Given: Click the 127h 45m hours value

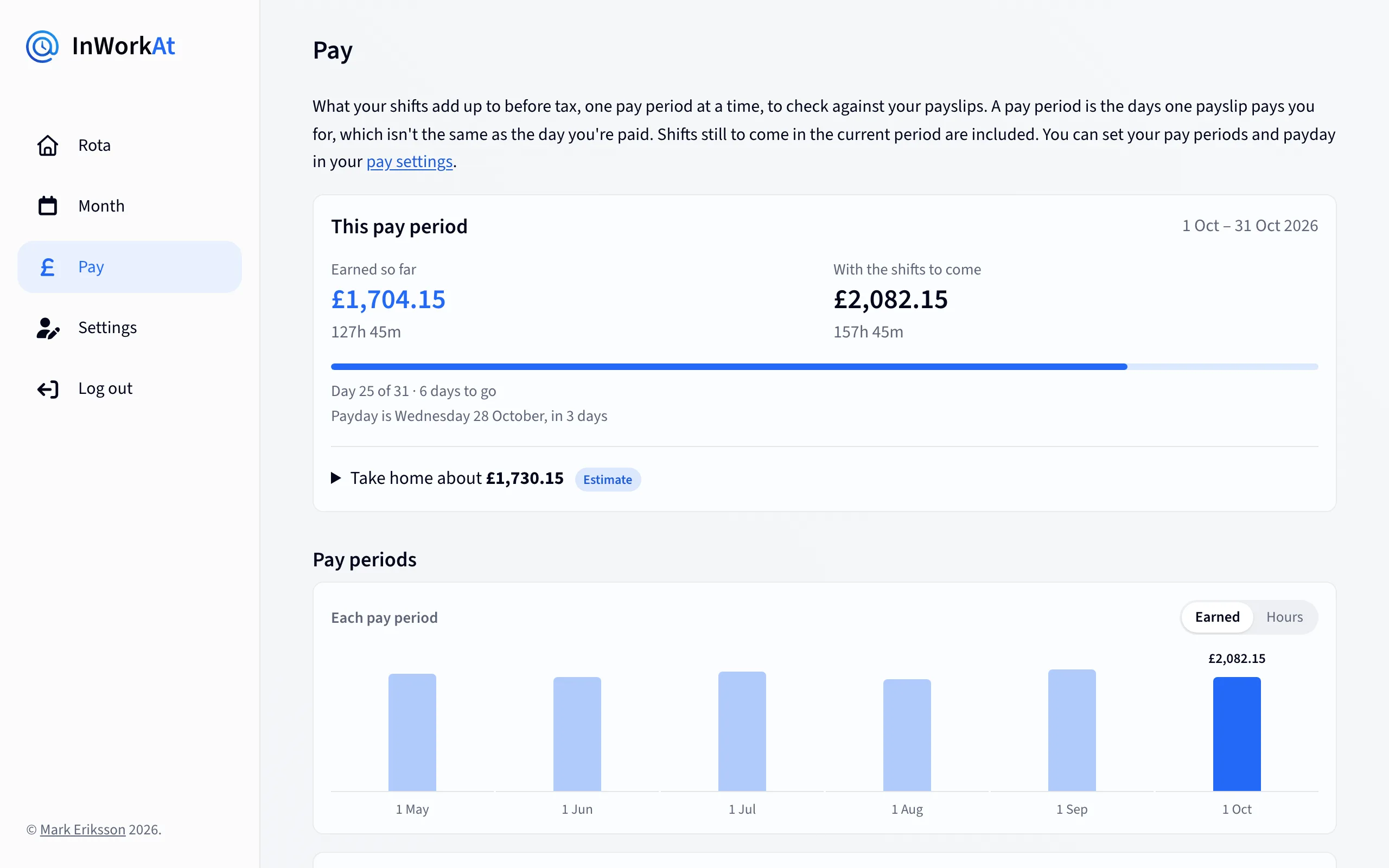Looking at the screenshot, I should 366,332.
